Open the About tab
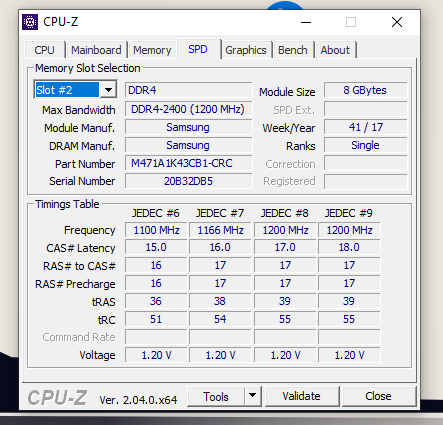This screenshot has width=443, height=425. tap(335, 50)
